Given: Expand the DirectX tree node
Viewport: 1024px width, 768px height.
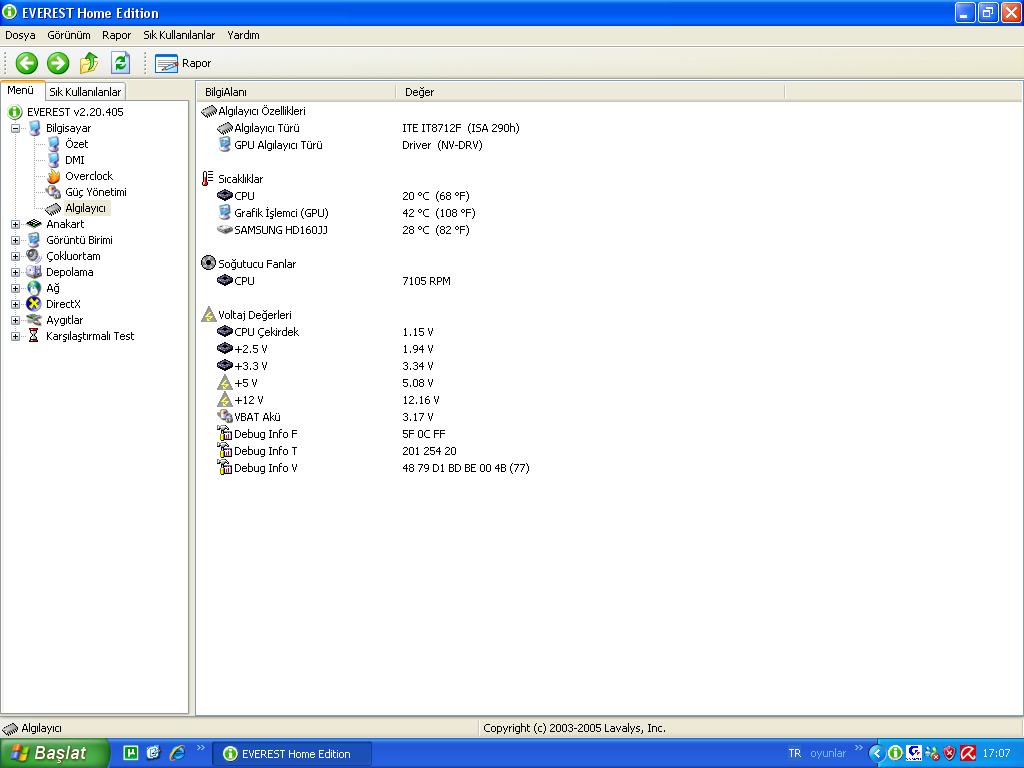Looking at the screenshot, I should click(x=15, y=304).
